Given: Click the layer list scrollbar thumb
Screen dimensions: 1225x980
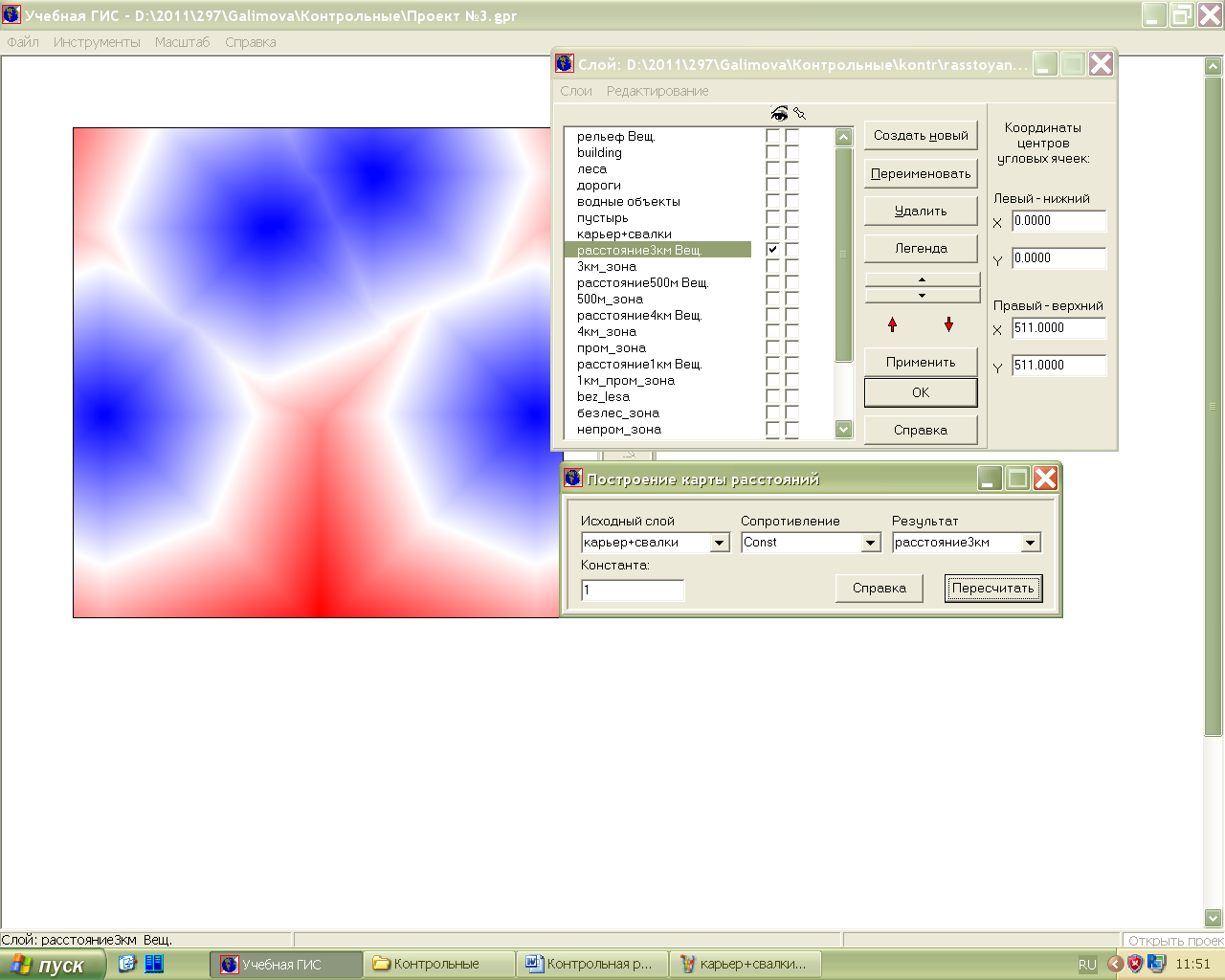Looking at the screenshot, I should click(843, 255).
